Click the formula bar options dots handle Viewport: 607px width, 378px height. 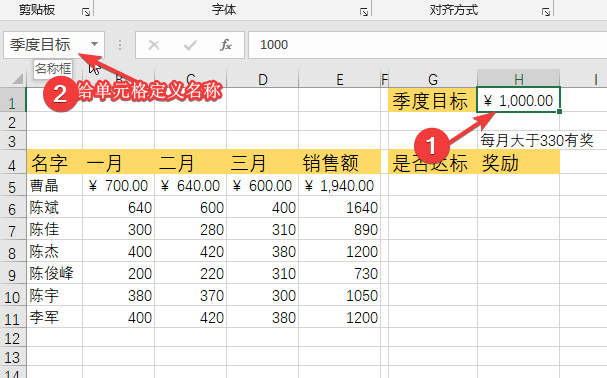point(120,45)
